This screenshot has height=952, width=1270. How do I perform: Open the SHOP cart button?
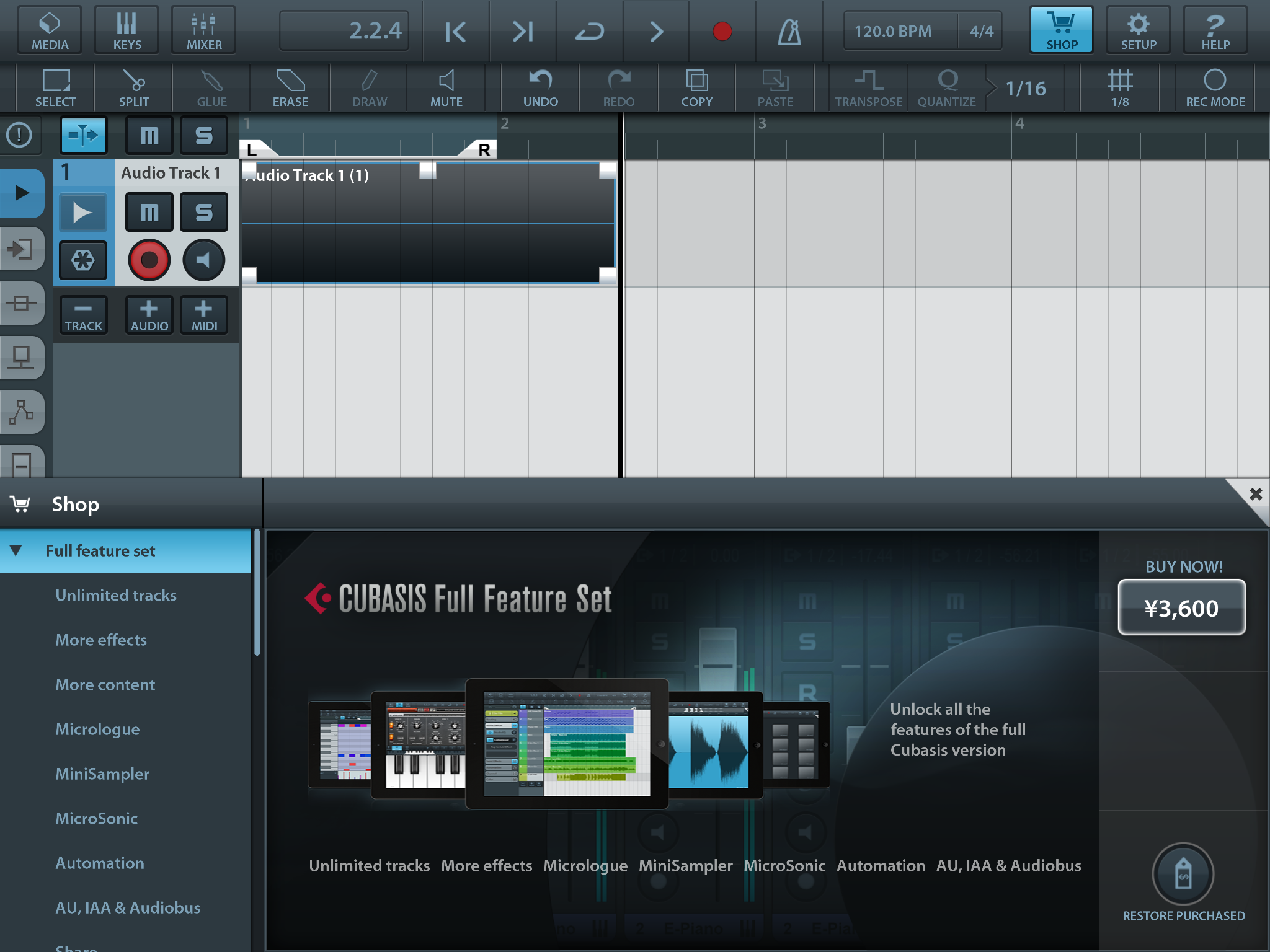[x=1062, y=30]
